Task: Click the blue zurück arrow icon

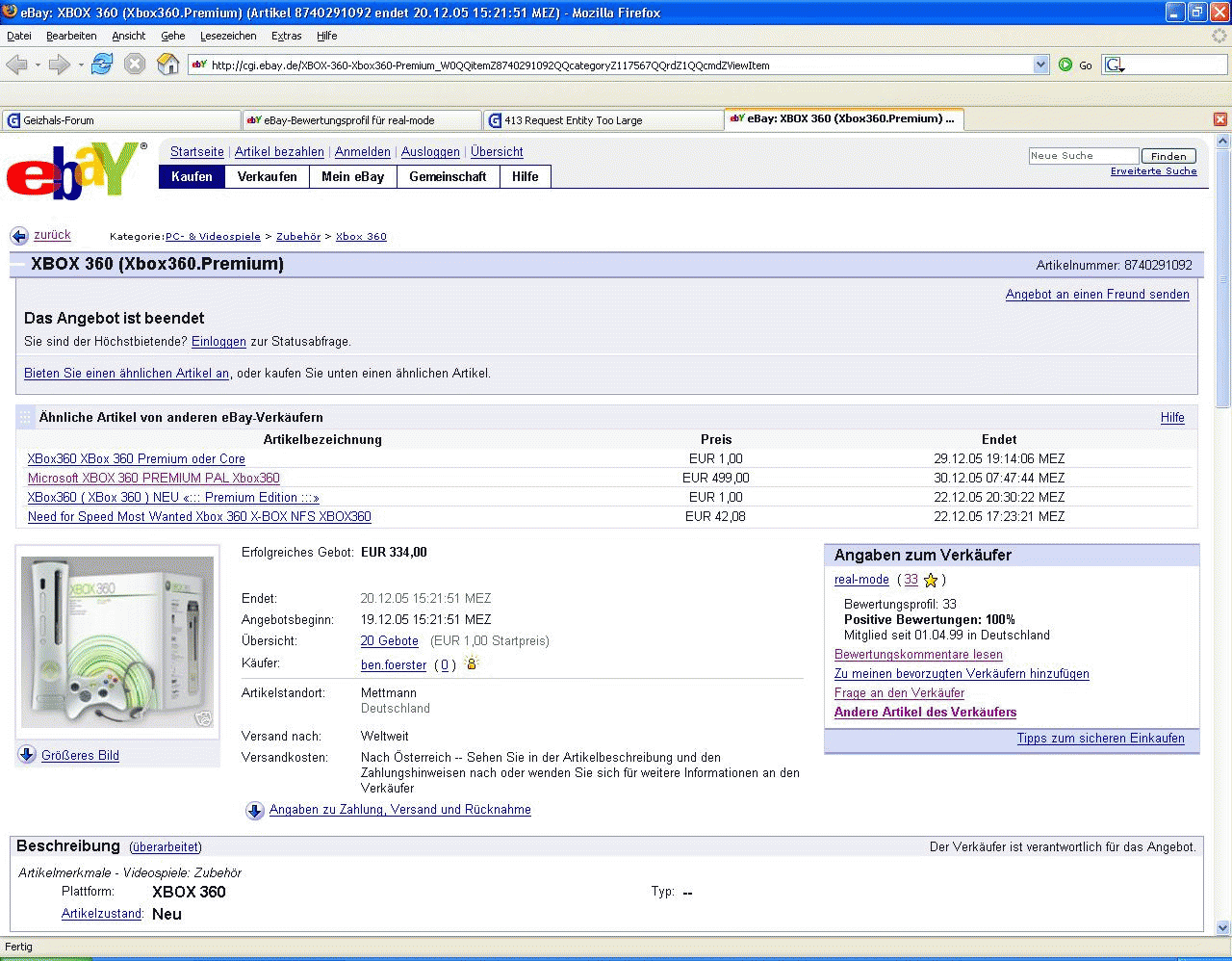Action: [19, 236]
